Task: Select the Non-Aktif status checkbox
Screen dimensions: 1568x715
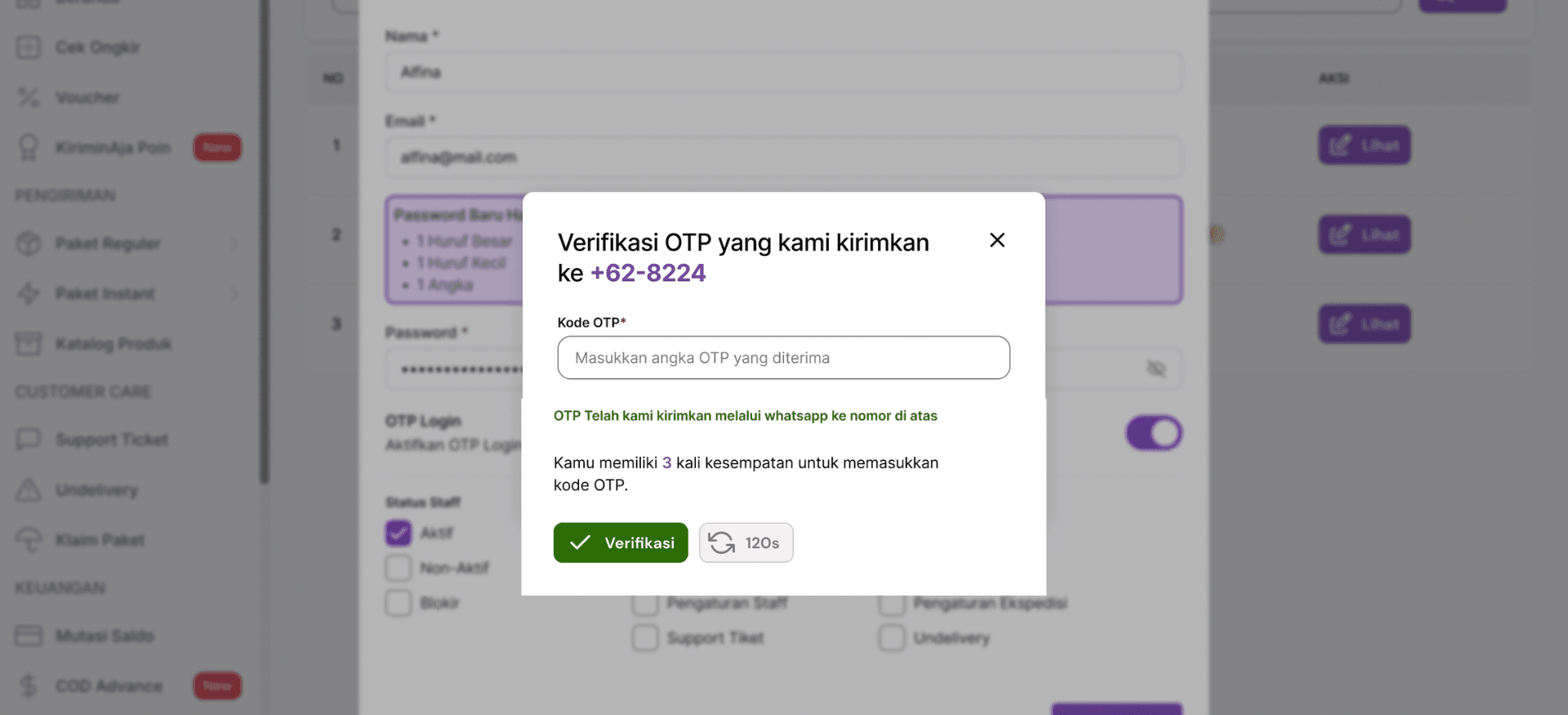Action: pyautogui.click(x=399, y=568)
